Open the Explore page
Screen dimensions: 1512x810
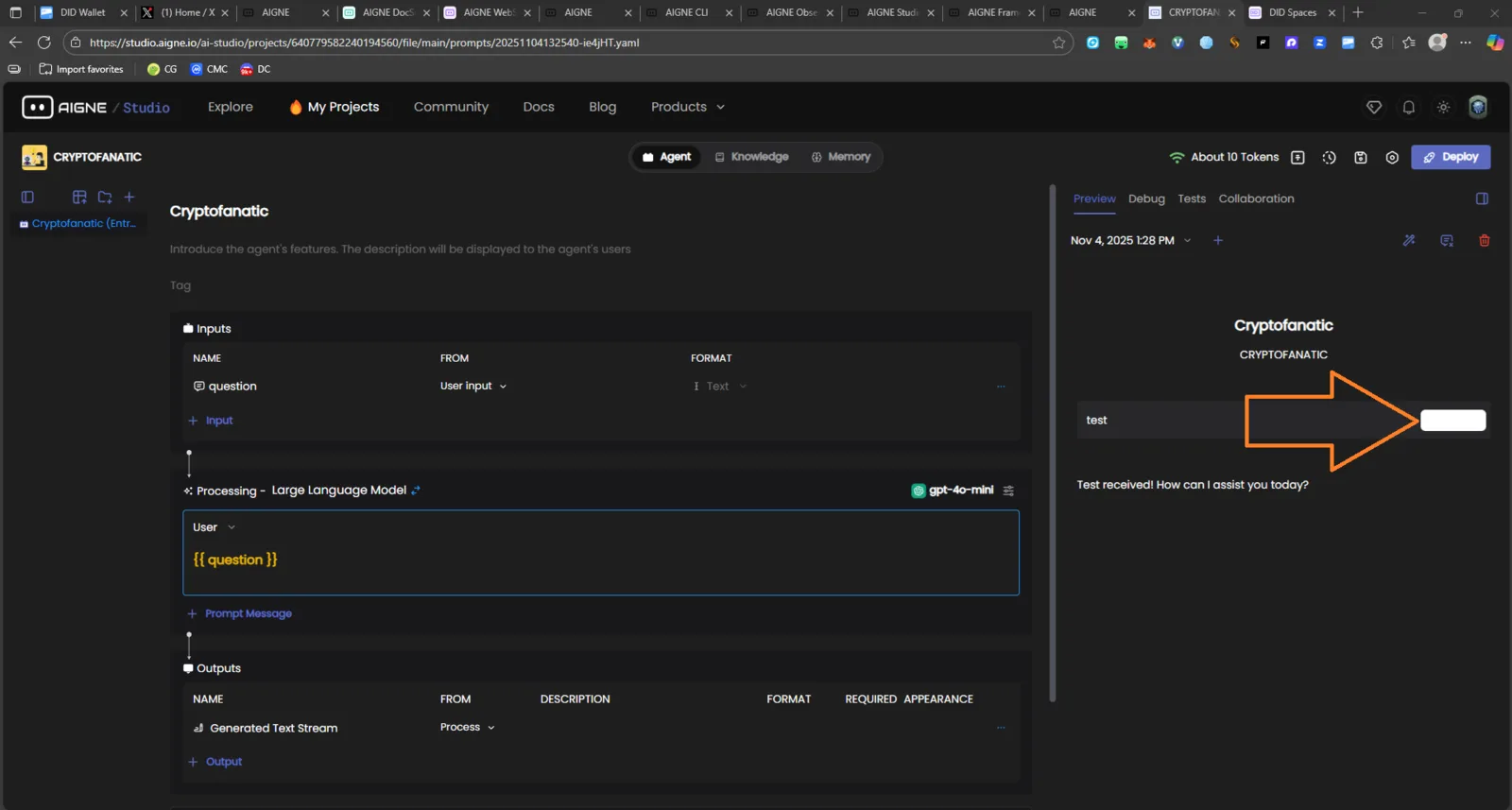tap(231, 108)
